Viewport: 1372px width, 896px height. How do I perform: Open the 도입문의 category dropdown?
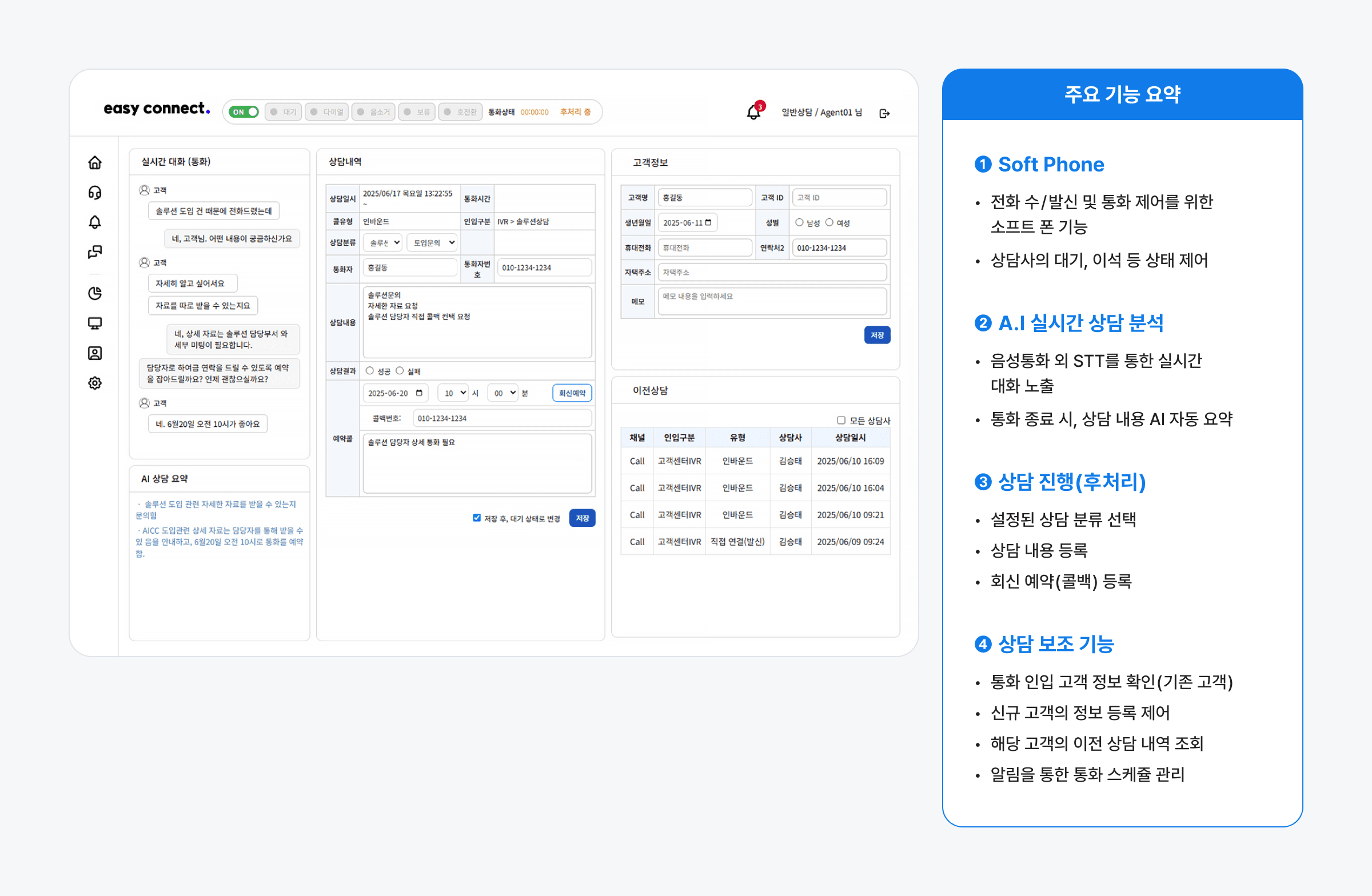433,243
